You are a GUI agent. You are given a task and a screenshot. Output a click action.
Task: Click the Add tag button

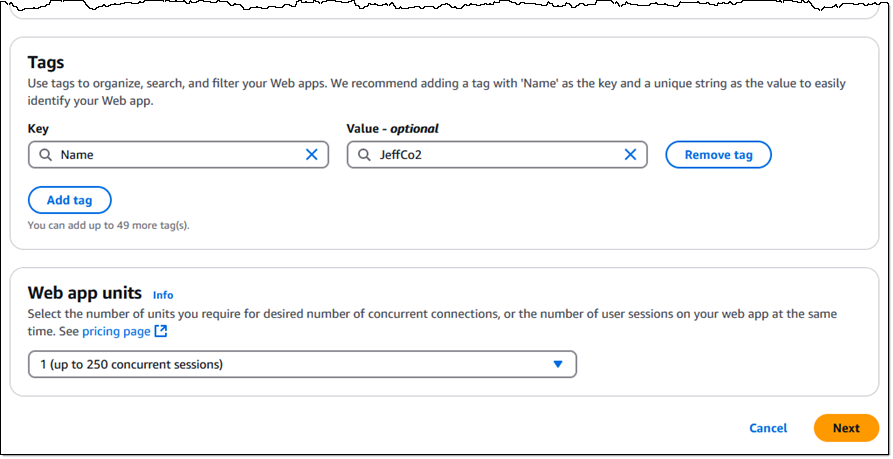coord(69,200)
